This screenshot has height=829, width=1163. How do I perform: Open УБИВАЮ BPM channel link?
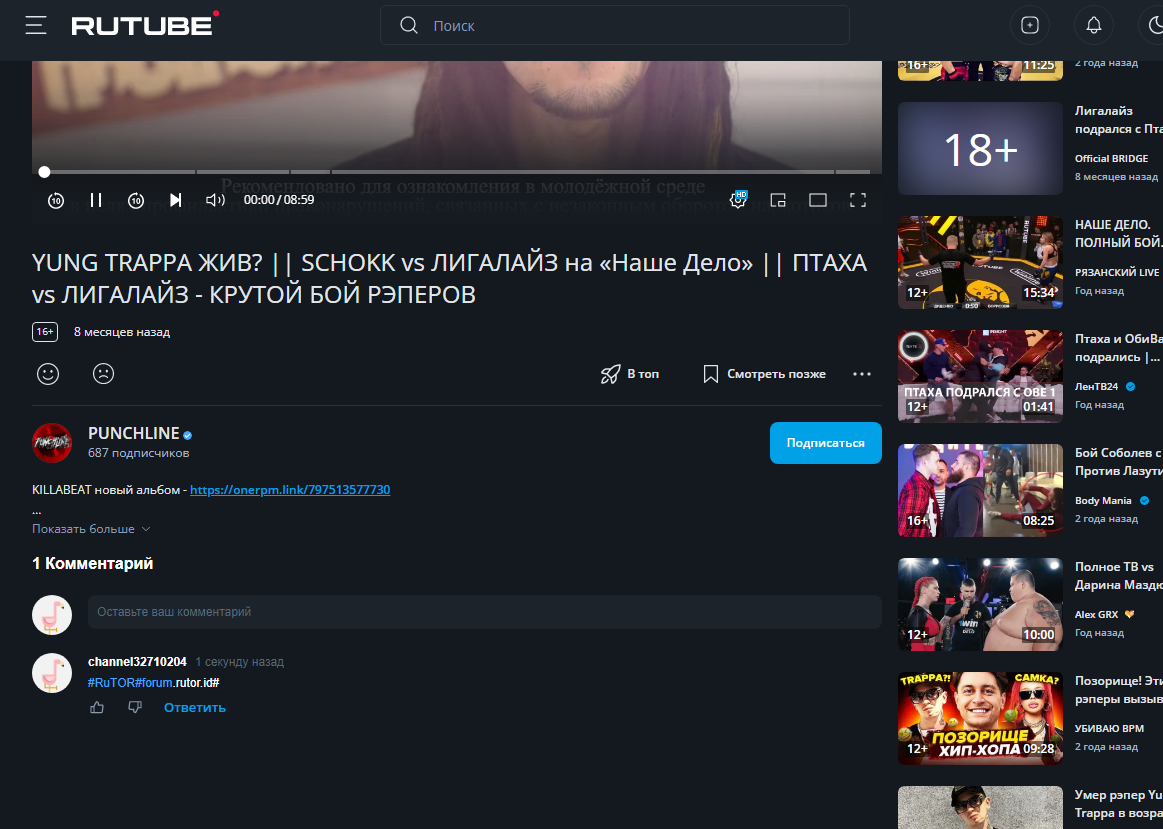pos(1109,728)
